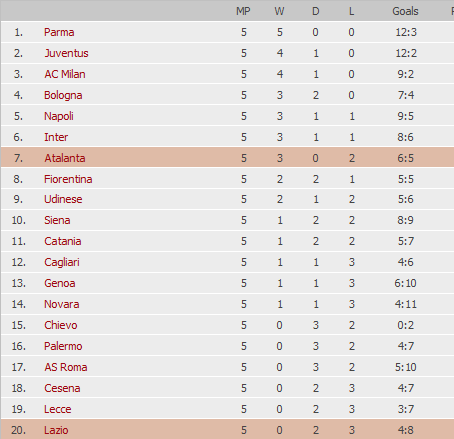
Task: Click the Novara team name
Action: [62, 304]
